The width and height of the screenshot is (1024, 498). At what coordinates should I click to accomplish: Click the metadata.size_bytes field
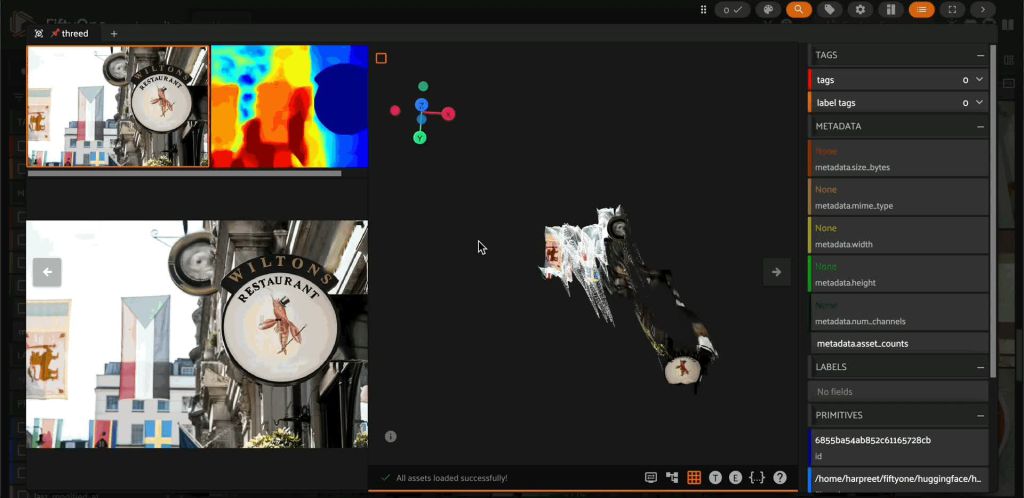coord(898,159)
